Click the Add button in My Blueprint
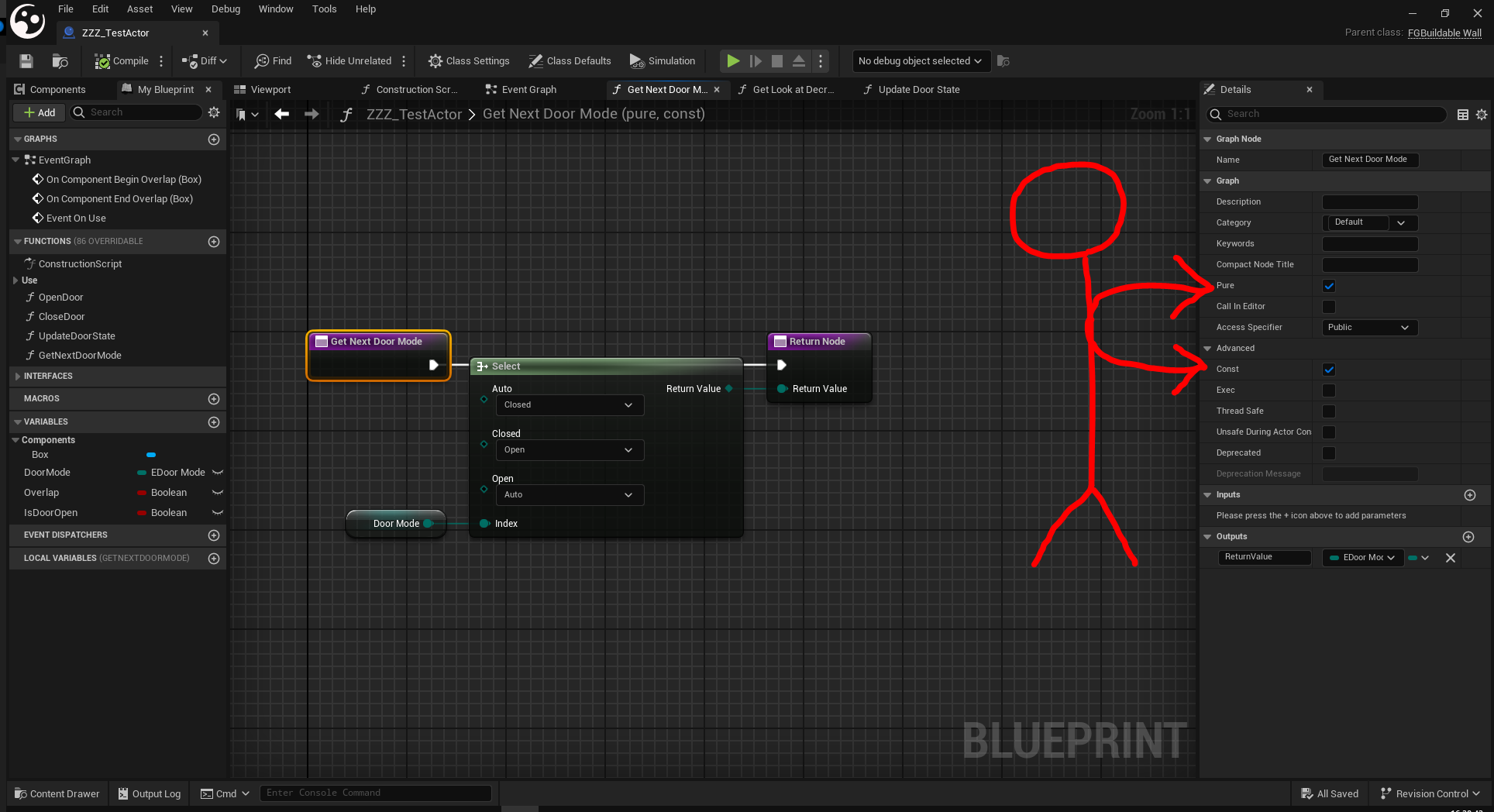The height and width of the screenshot is (812, 1494). tap(40, 112)
